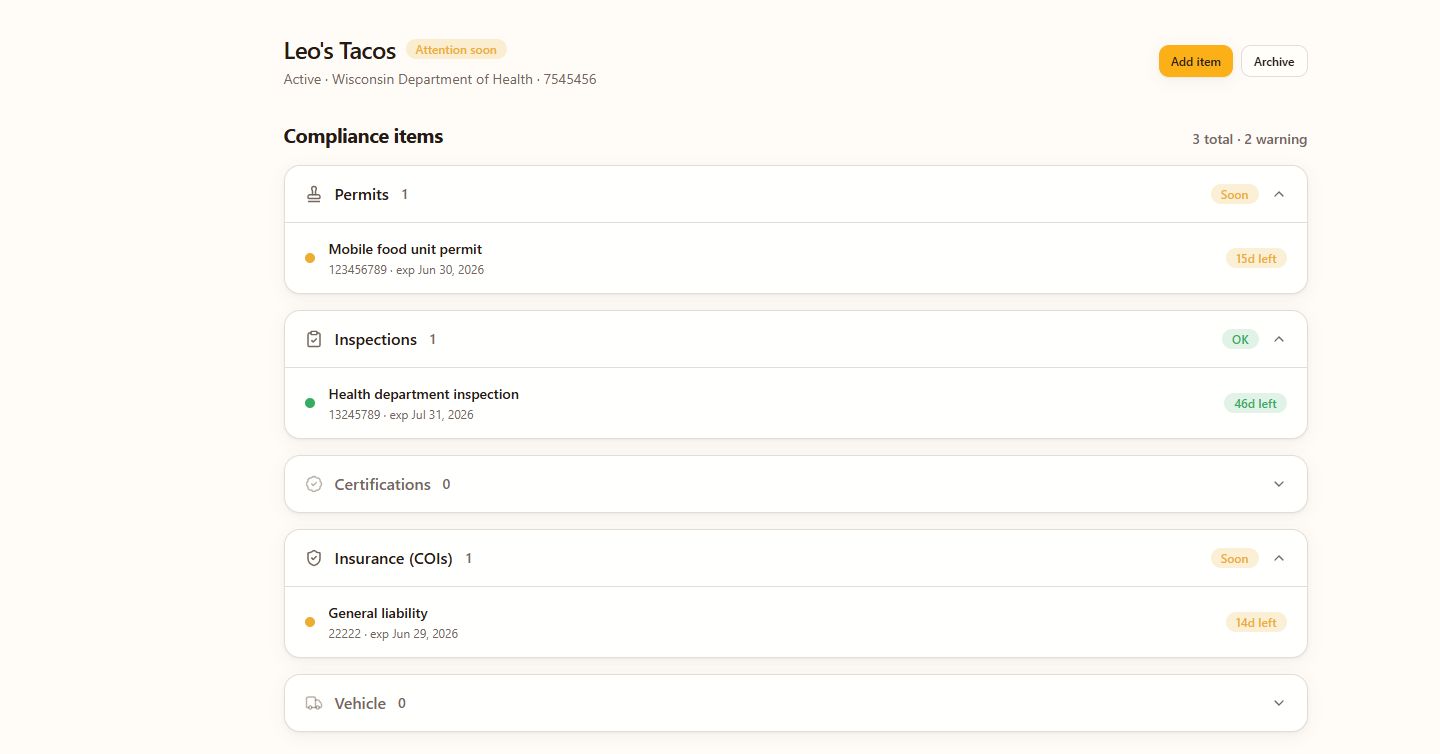Click green status dot for Health department inspection
The image size is (1440, 754).
[310, 403]
